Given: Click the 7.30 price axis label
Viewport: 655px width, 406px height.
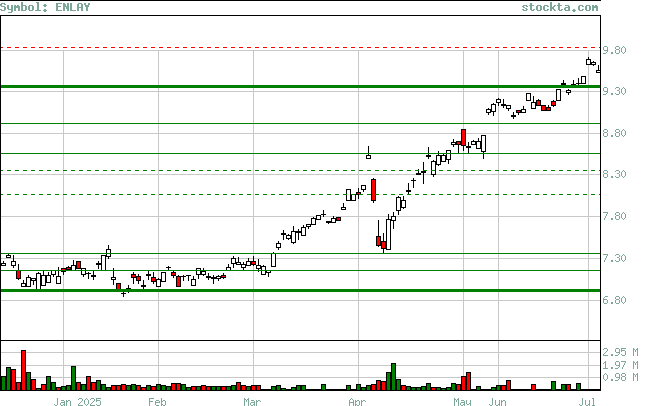Looking at the screenshot, I should 614,258.
